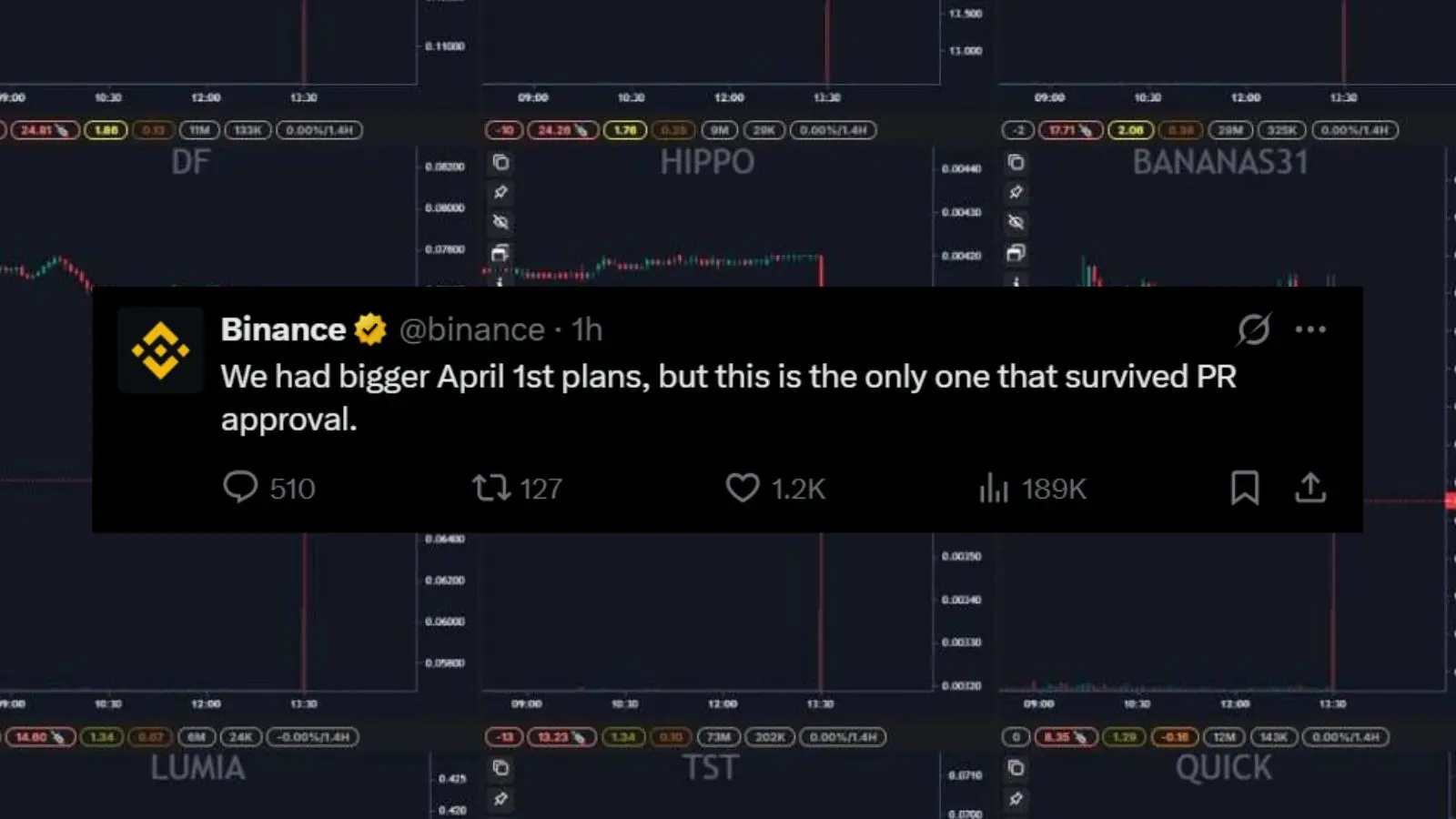Toggle visibility eye icon on BANANAS31 chart
Screen dimensions: 1456x819
coord(1016,222)
